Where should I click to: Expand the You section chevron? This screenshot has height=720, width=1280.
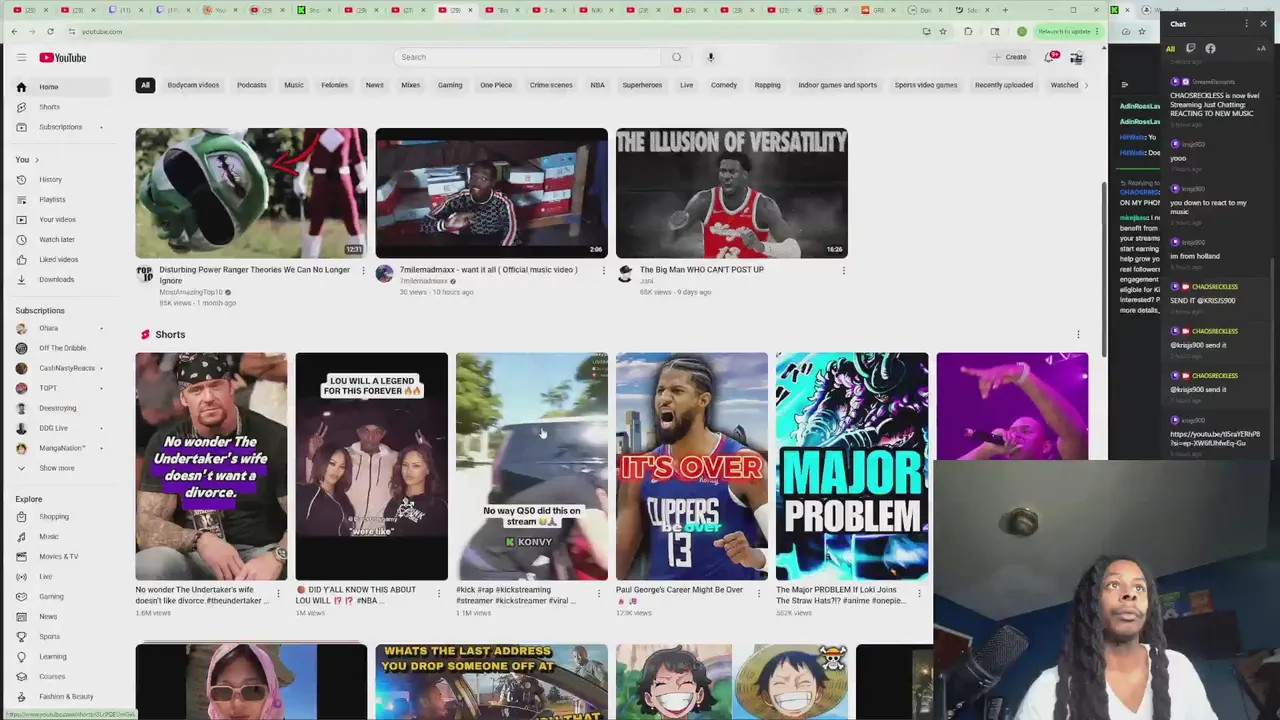(37, 160)
